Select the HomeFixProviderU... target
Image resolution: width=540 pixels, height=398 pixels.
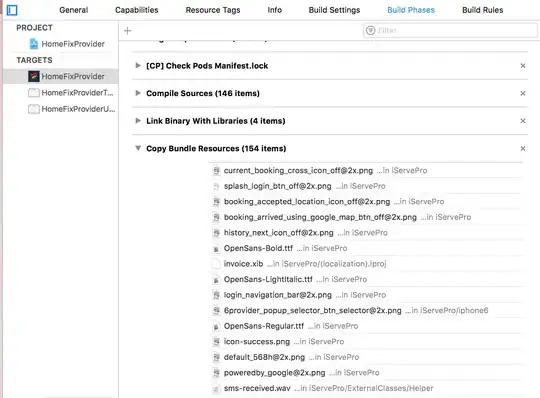61,109
